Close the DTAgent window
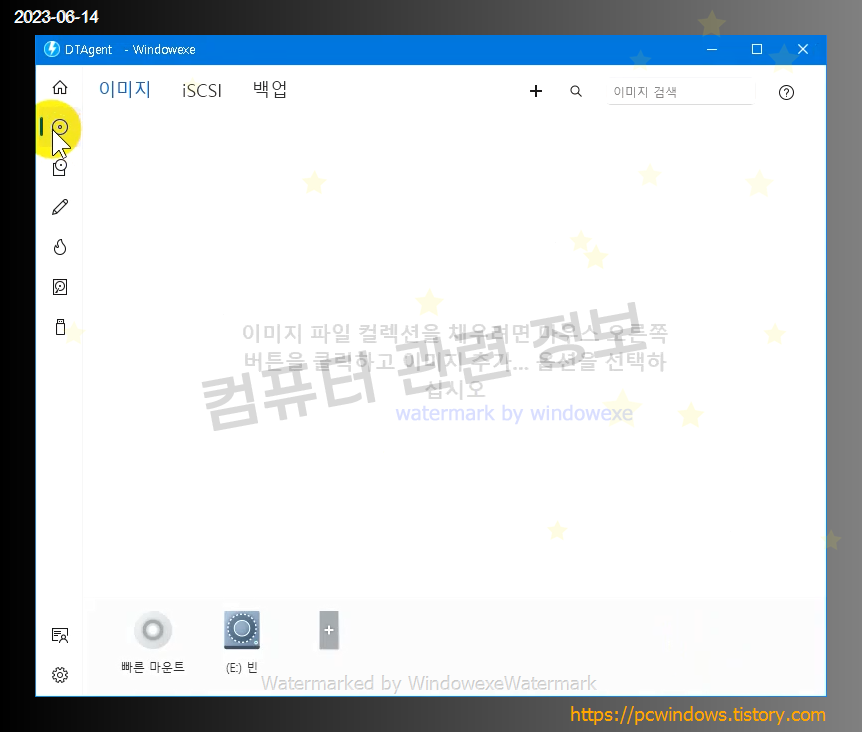Screen dimensions: 862x732 click(x=803, y=49)
